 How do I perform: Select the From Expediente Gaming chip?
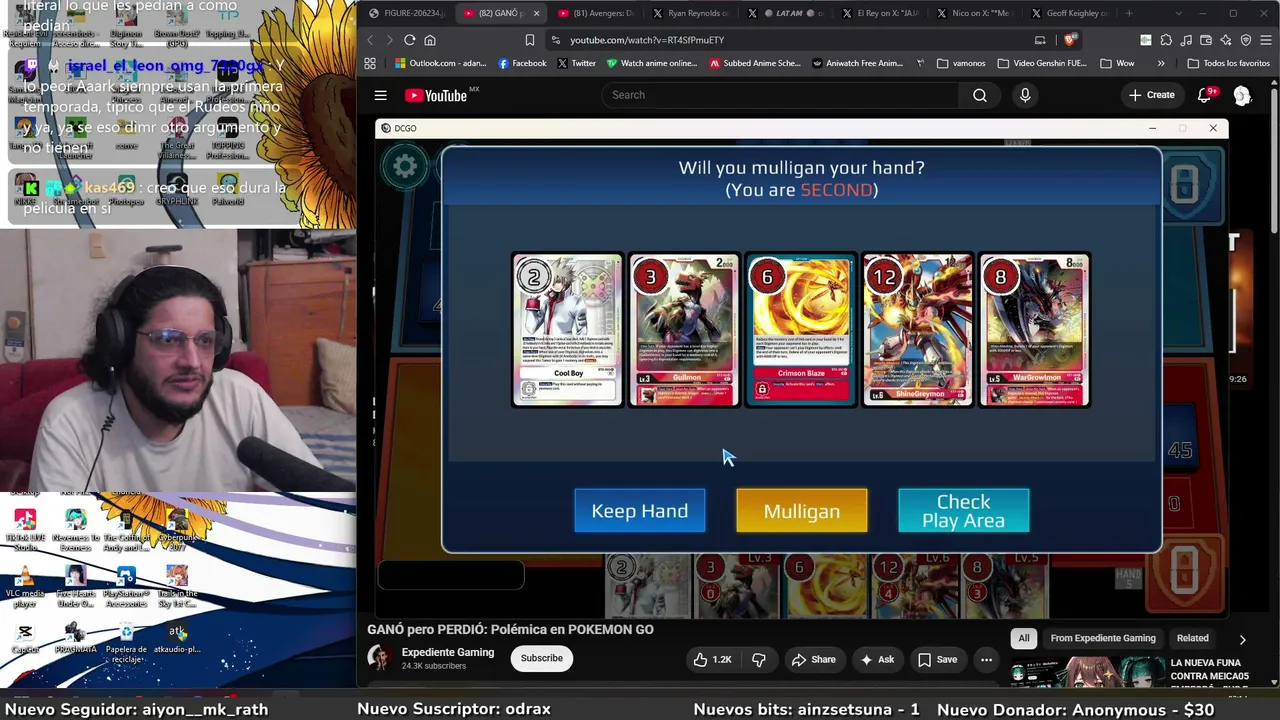click(1103, 638)
